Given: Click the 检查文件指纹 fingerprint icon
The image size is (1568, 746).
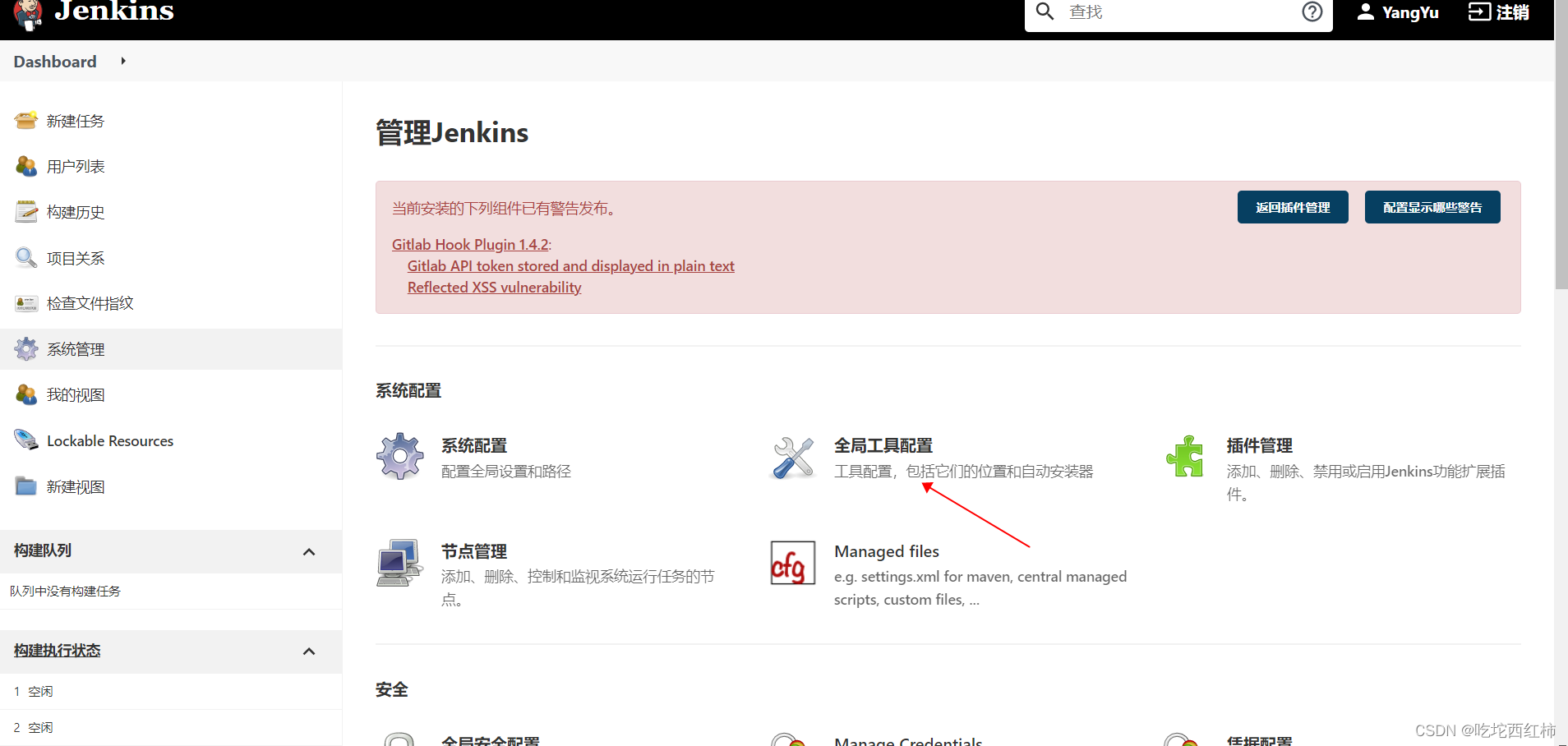Looking at the screenshot, I should coord(26,303).
